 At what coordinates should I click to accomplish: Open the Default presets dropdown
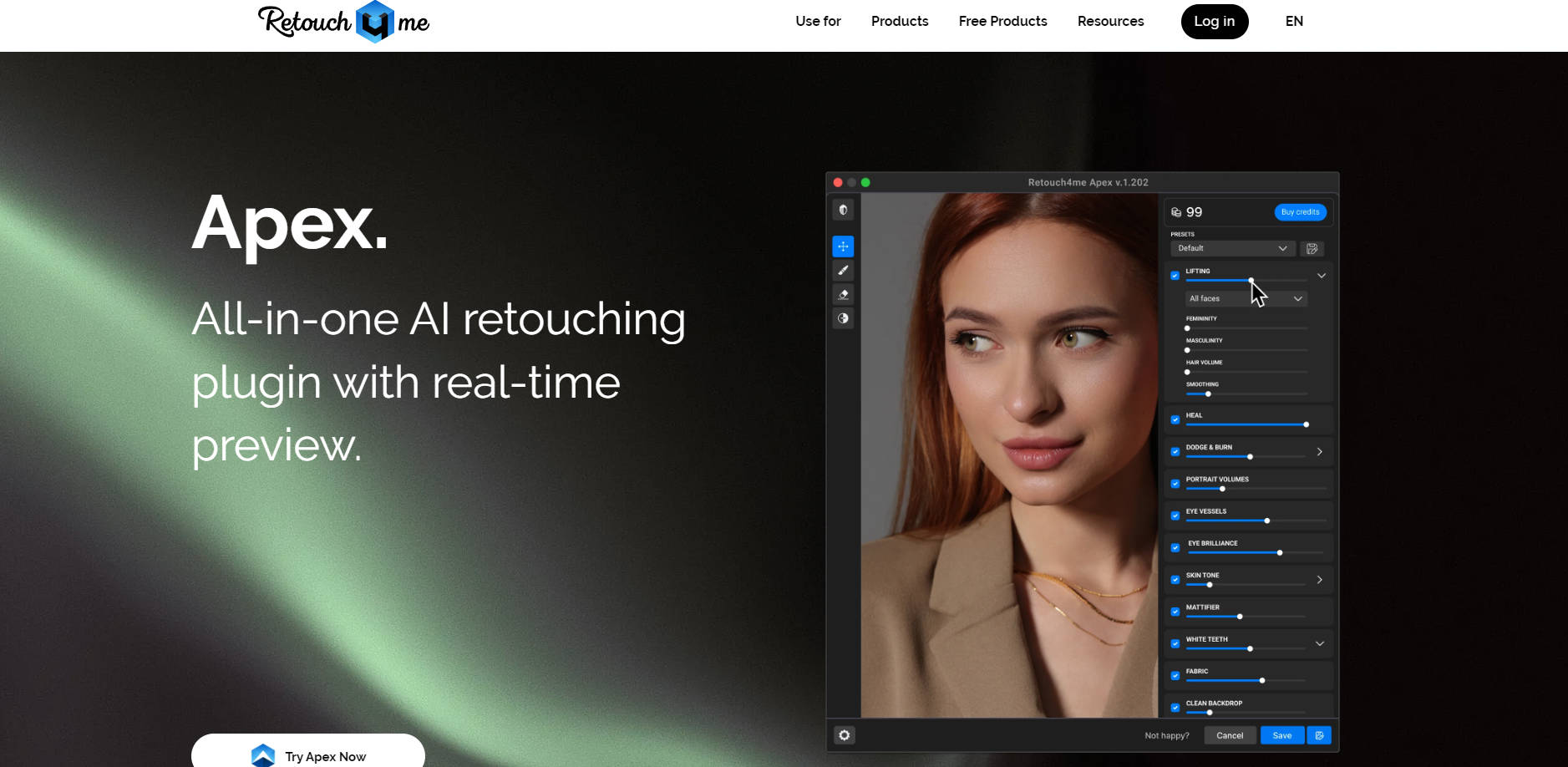point(1232,248)
